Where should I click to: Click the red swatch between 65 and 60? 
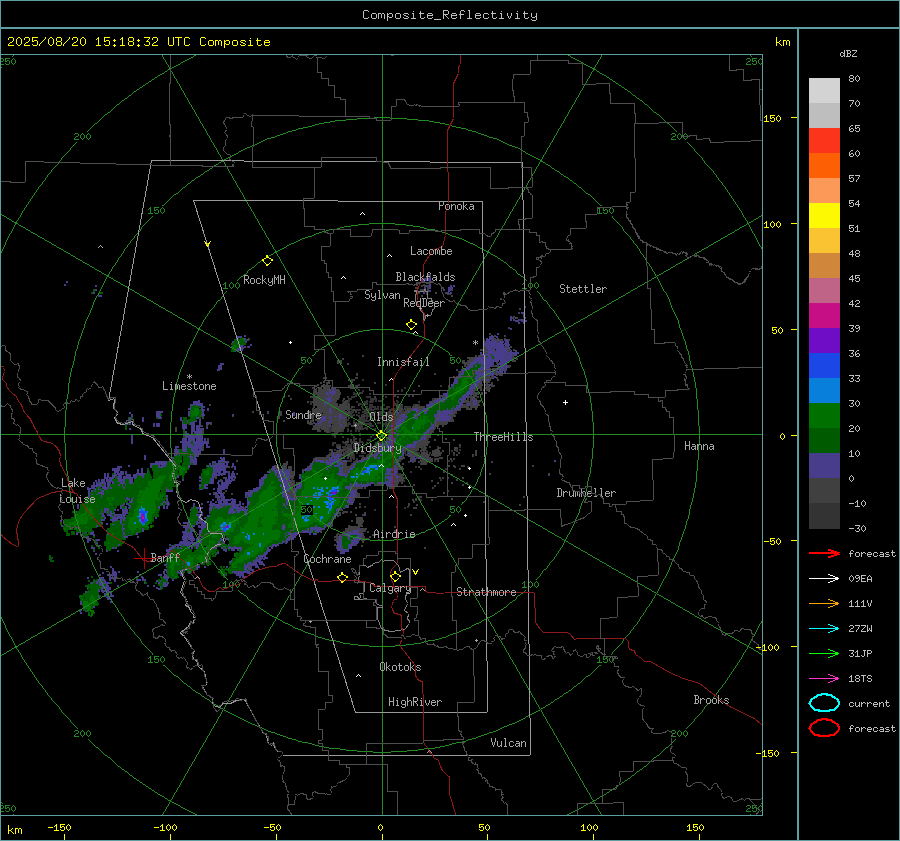[824, 141]
